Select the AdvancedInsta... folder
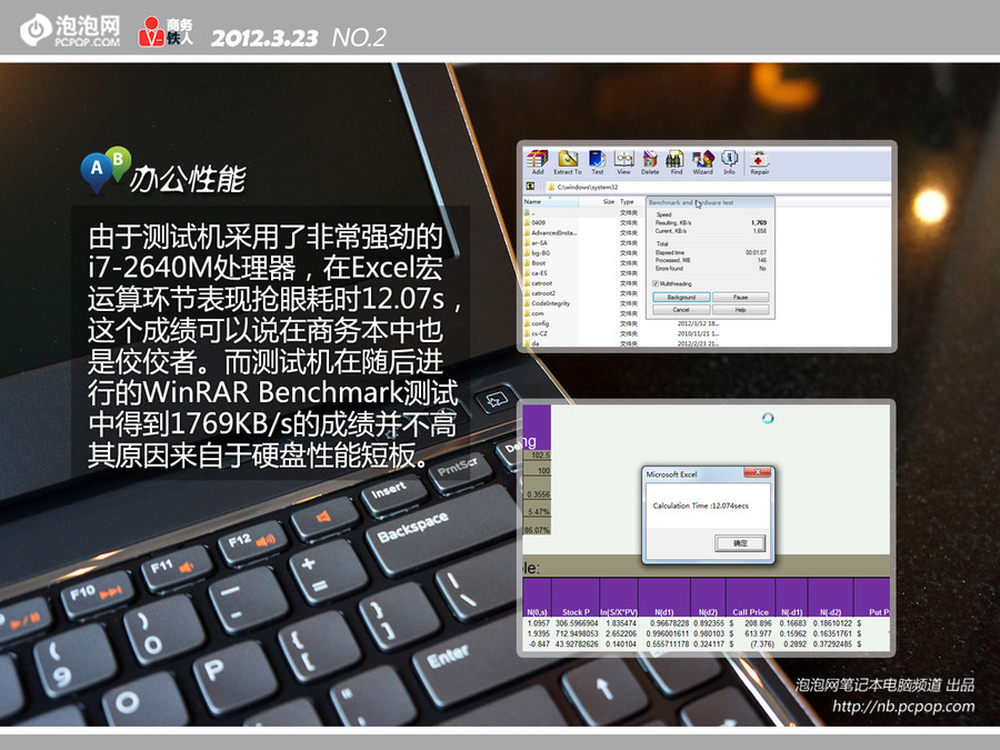This screenshot has height=750, width=1000. click(x=551, y=233)
